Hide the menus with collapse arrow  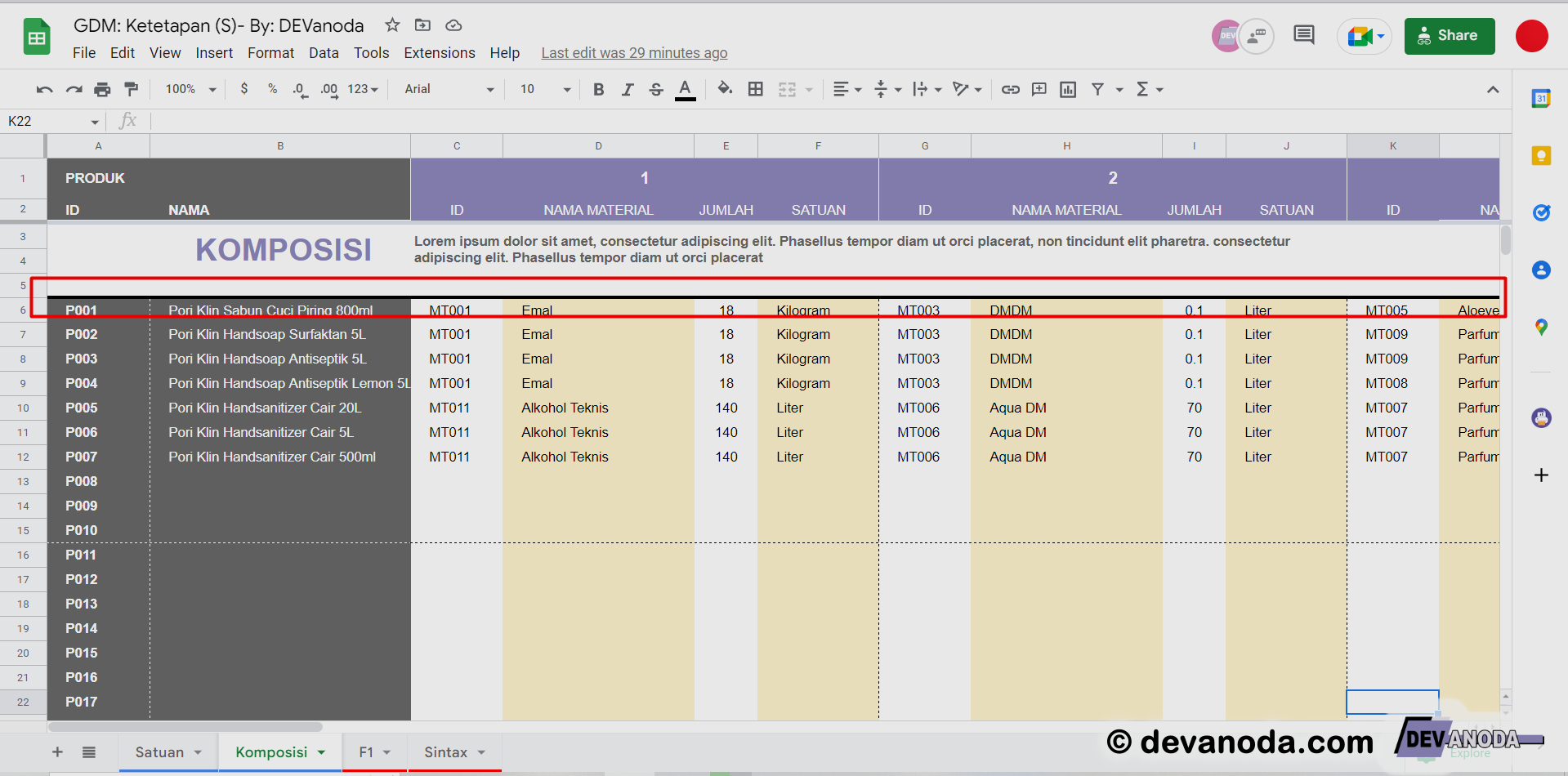(x=1493, y=89)
